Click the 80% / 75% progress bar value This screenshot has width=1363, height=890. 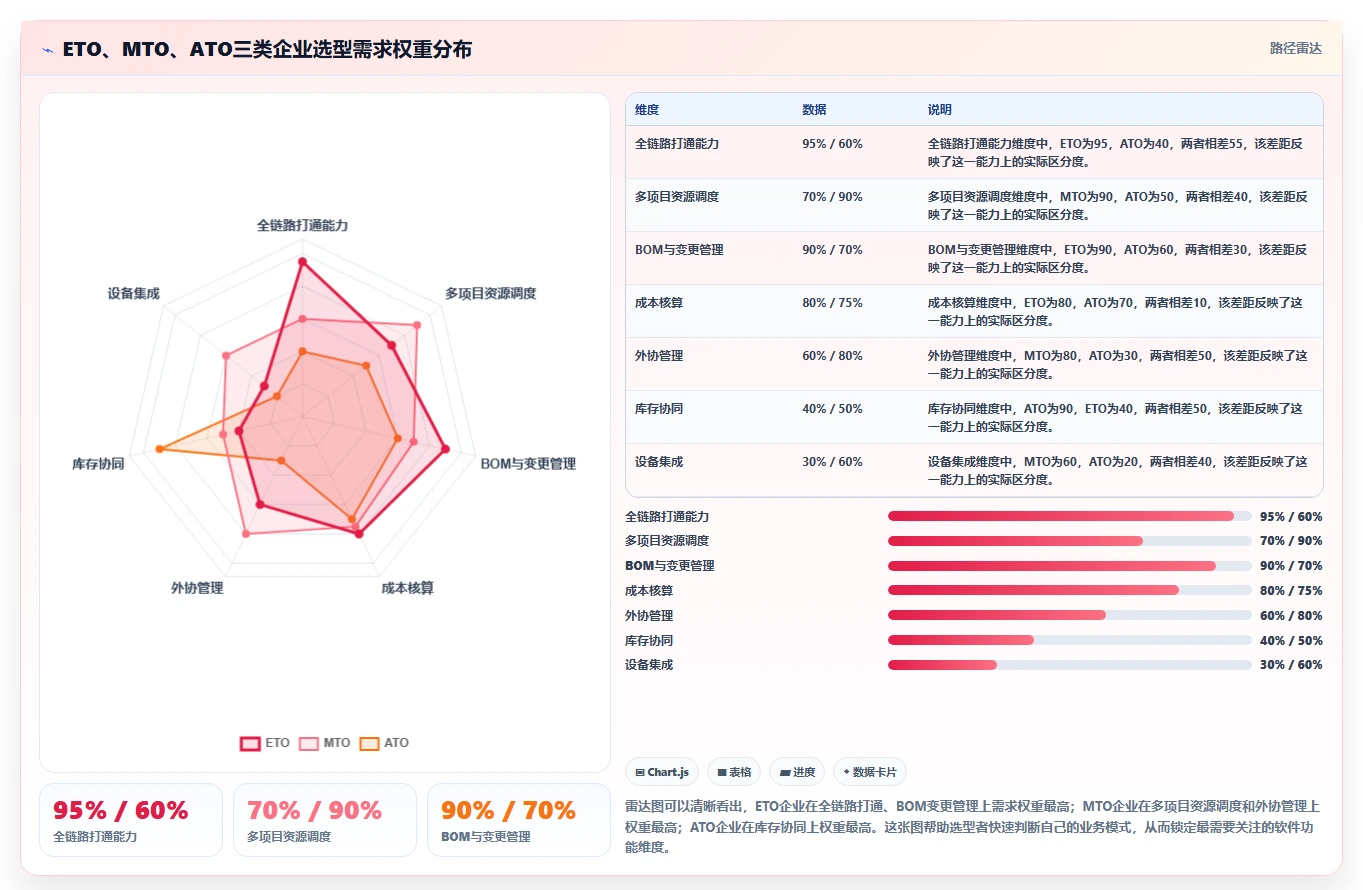click(1291, 591)
